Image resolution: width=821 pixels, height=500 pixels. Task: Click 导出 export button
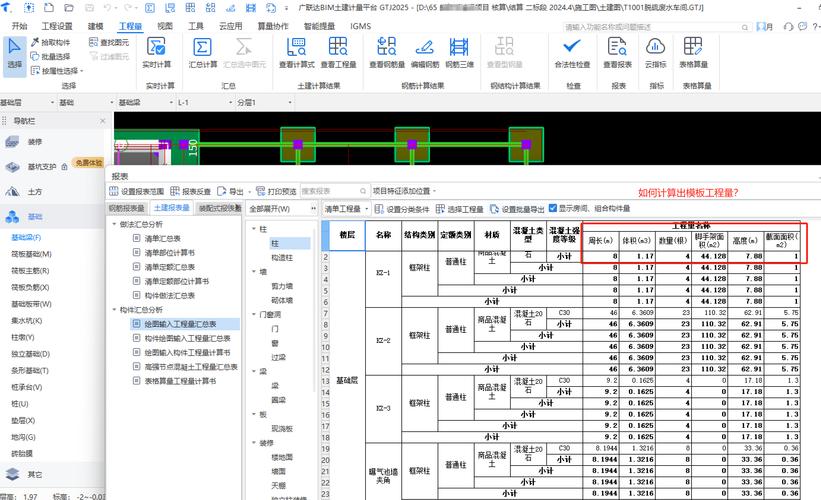(x=230, y=191)
